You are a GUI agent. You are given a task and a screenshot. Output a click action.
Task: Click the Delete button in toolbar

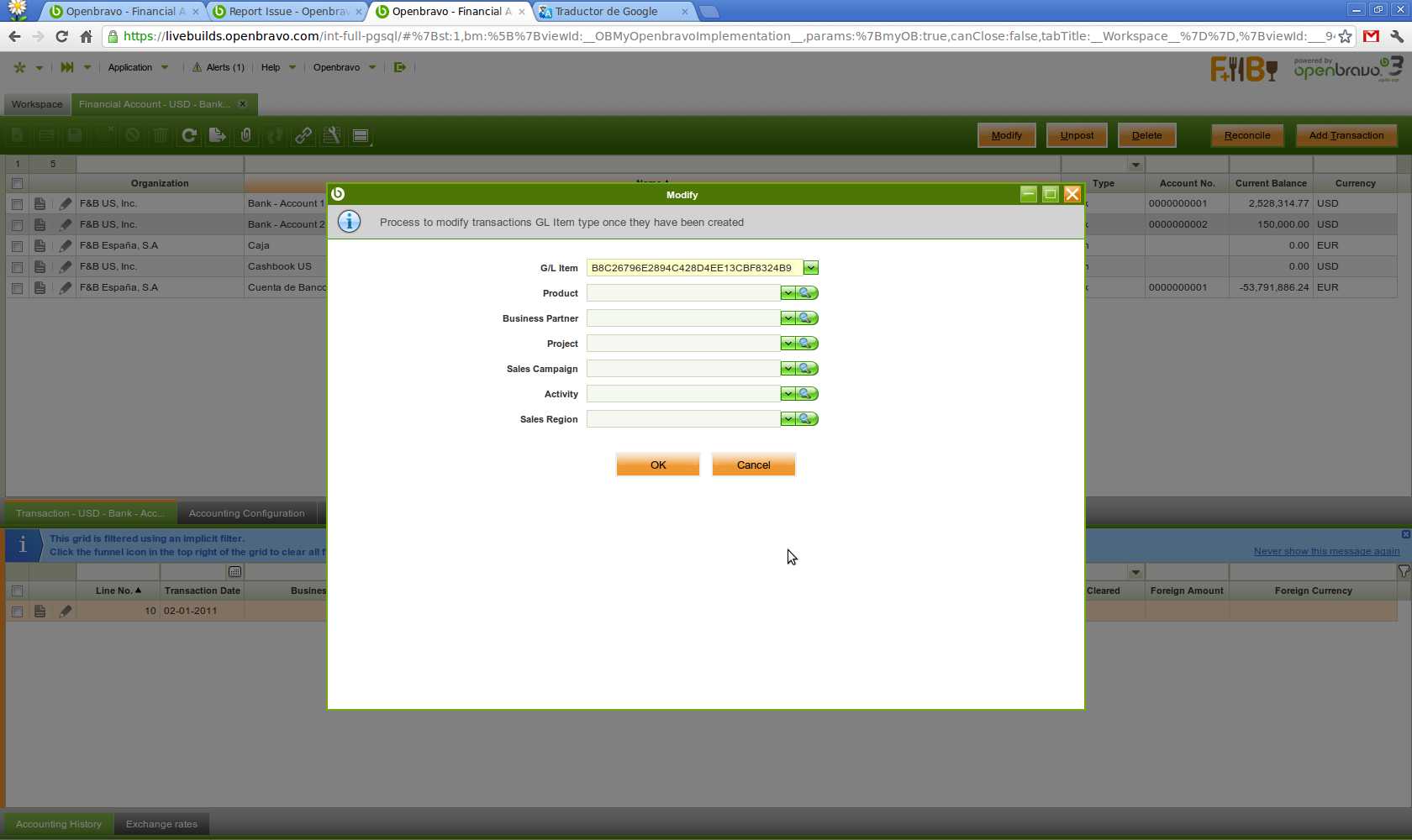click(1147, 135)
